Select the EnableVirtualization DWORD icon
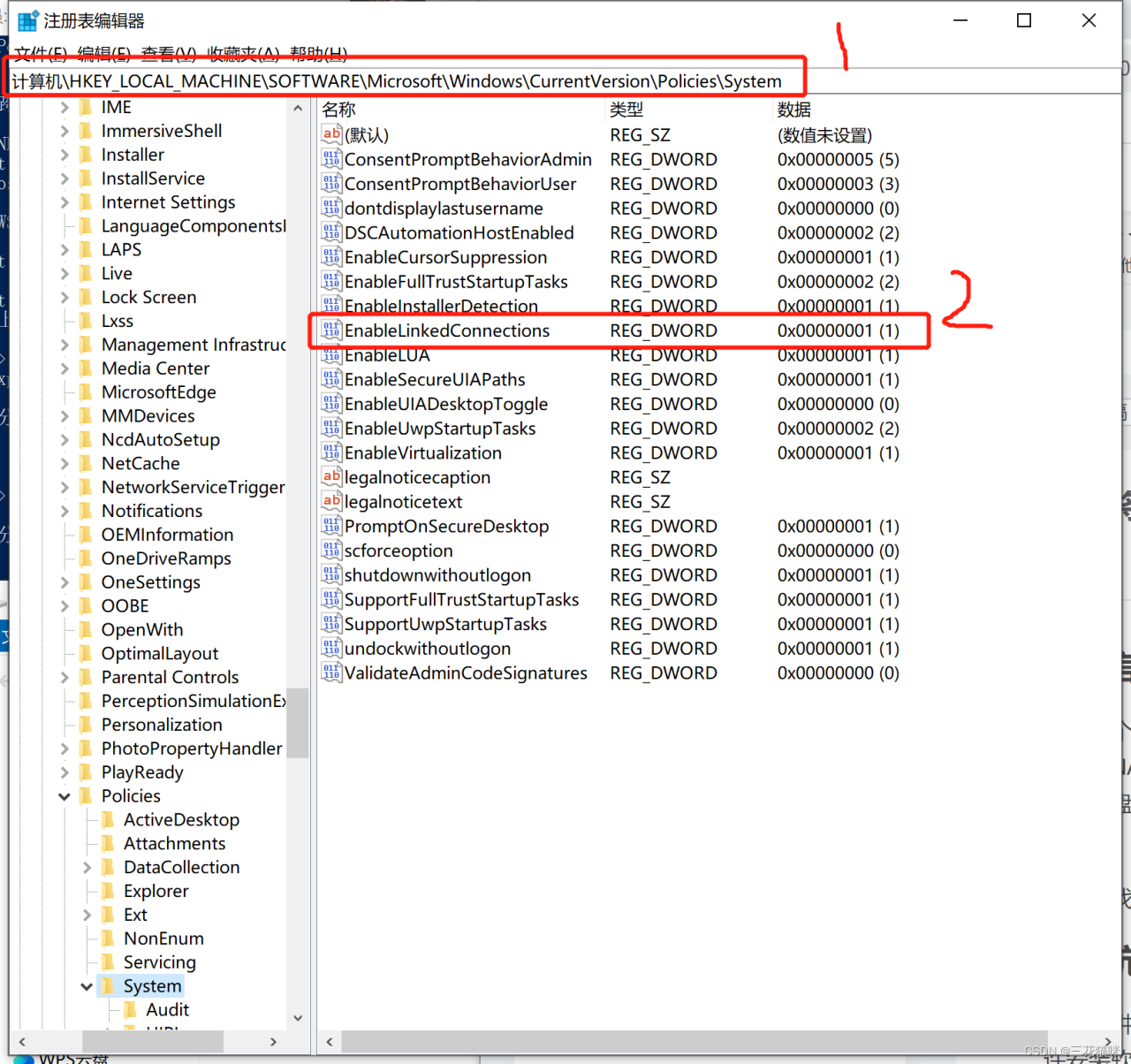 point(331,452)
